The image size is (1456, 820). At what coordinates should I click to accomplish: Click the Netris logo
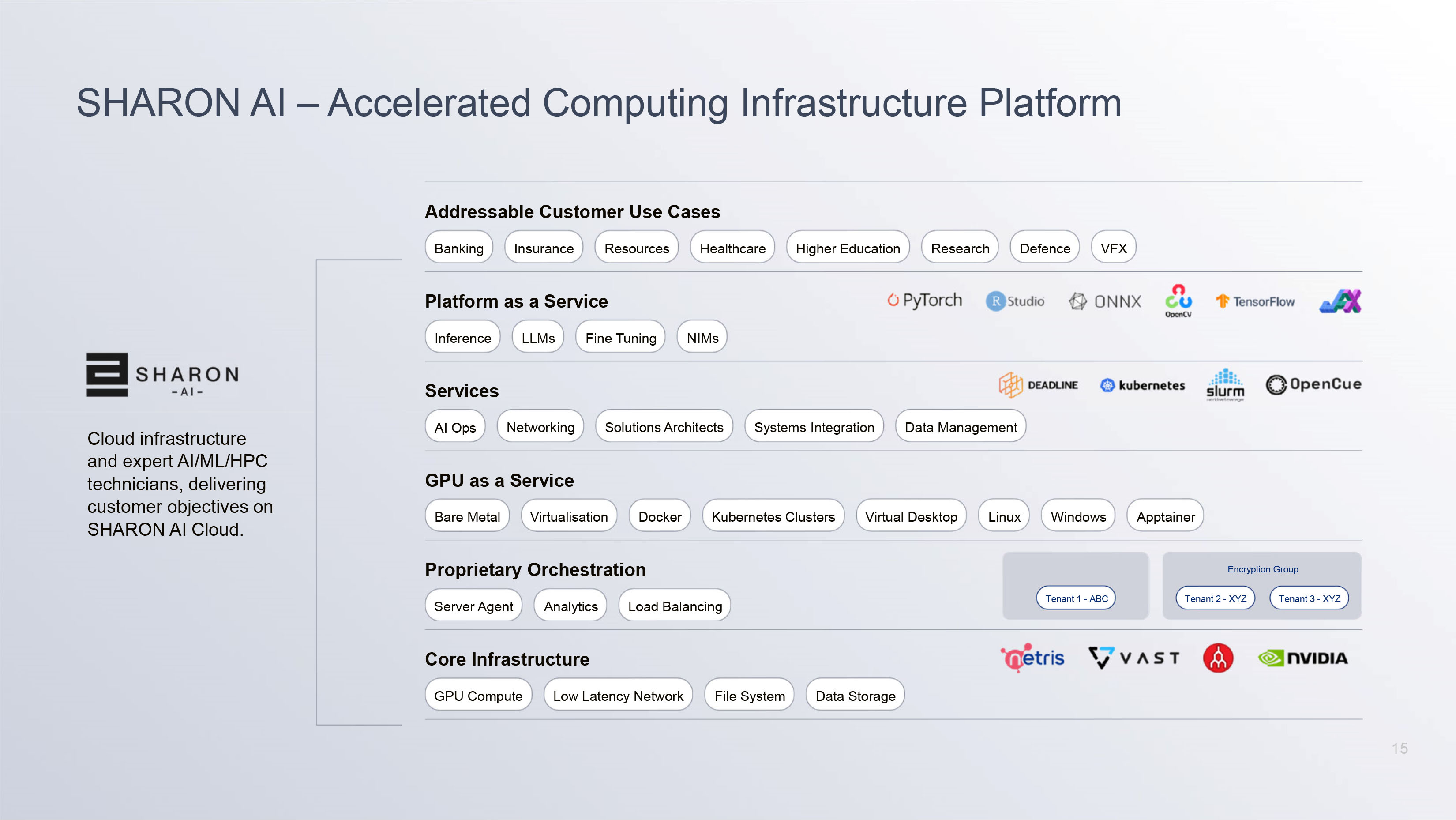point(1032,658)
